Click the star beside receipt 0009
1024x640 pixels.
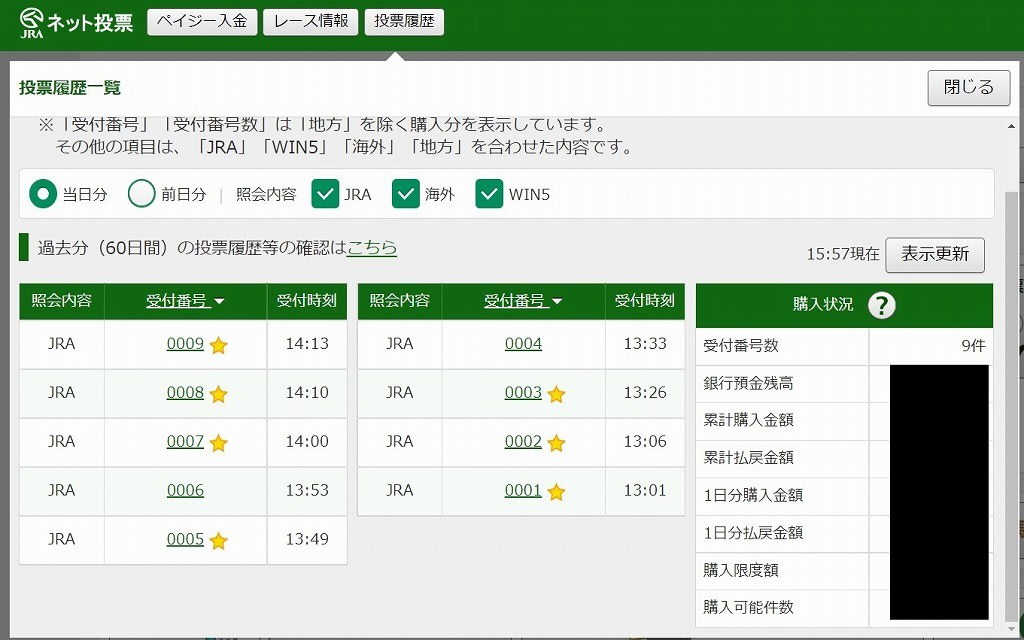(x=219, y=345)
